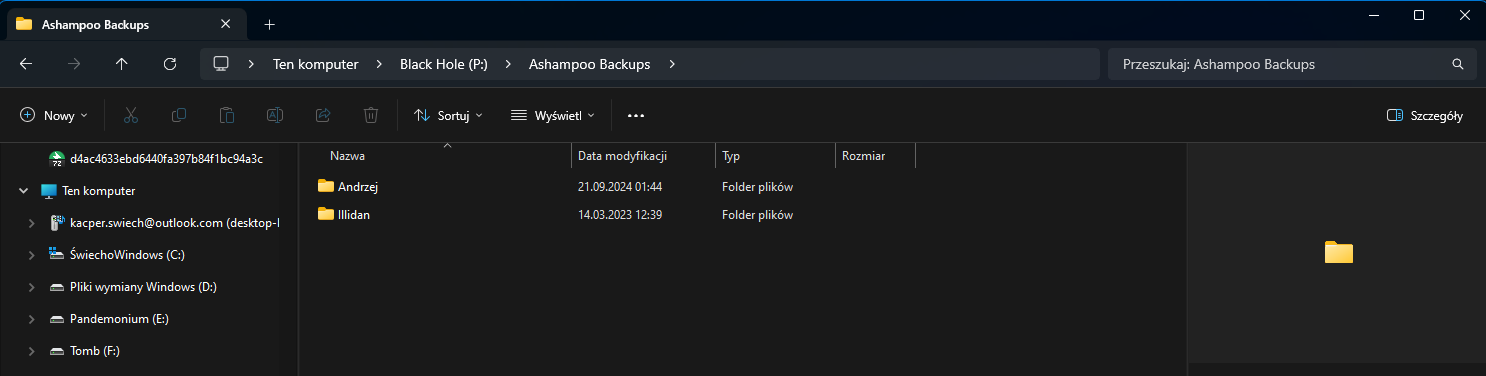Open the Nowy dropdown menu
The image size is (1486, 376).
[x=54, y=115]
